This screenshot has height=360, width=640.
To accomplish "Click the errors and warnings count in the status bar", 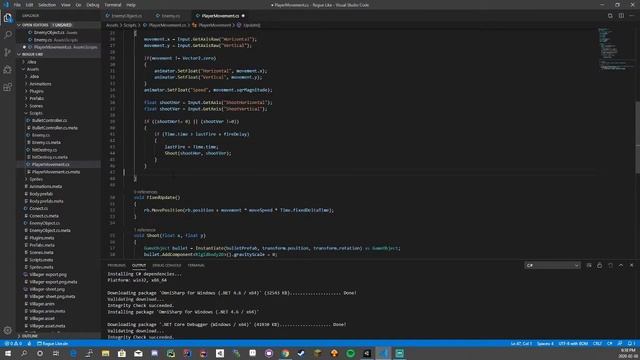I will pyautogui.click(x=13, y=344).
